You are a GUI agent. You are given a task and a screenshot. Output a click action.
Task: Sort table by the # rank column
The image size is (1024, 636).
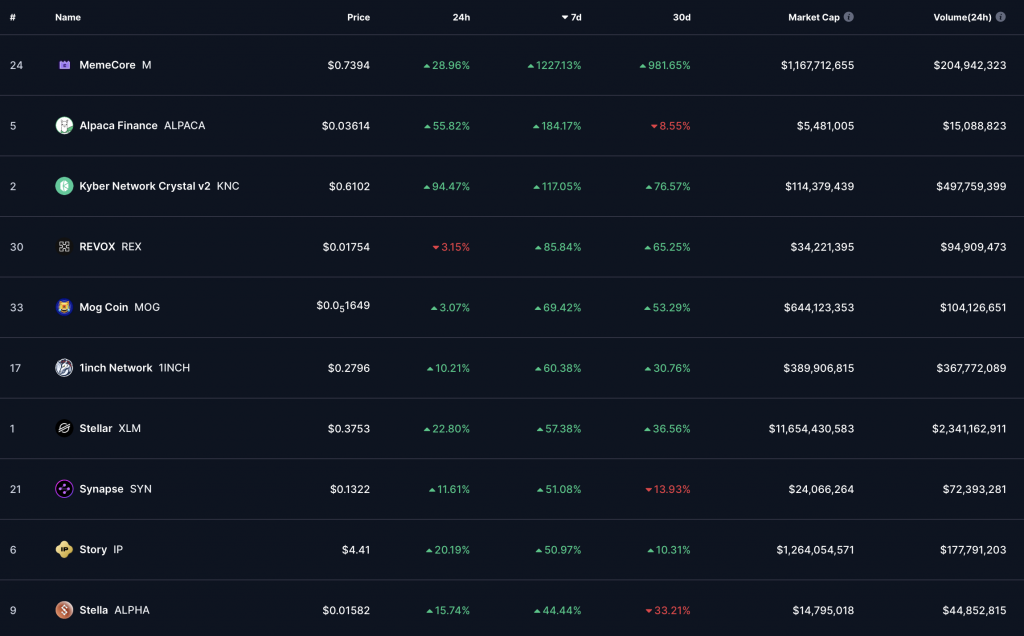[x=12, y=17]
